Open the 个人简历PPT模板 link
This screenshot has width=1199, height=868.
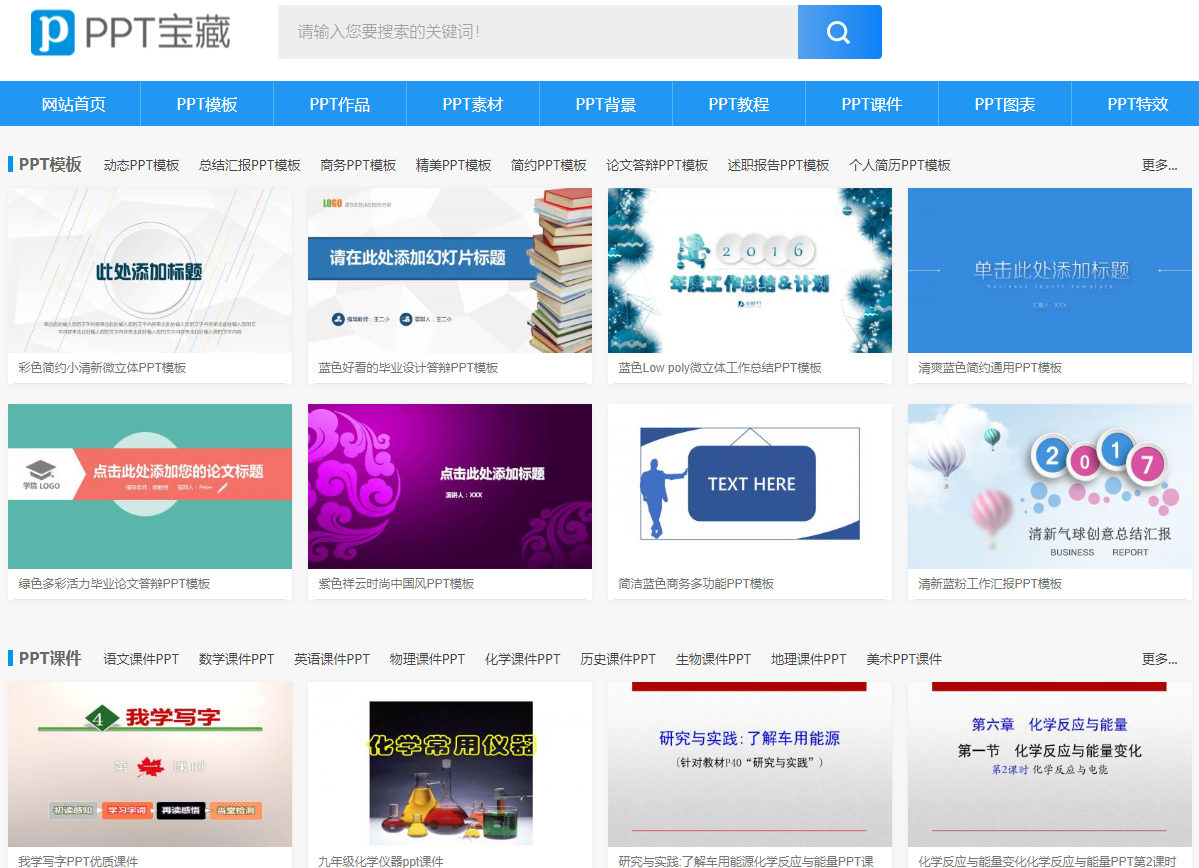[x=900, y=165]
